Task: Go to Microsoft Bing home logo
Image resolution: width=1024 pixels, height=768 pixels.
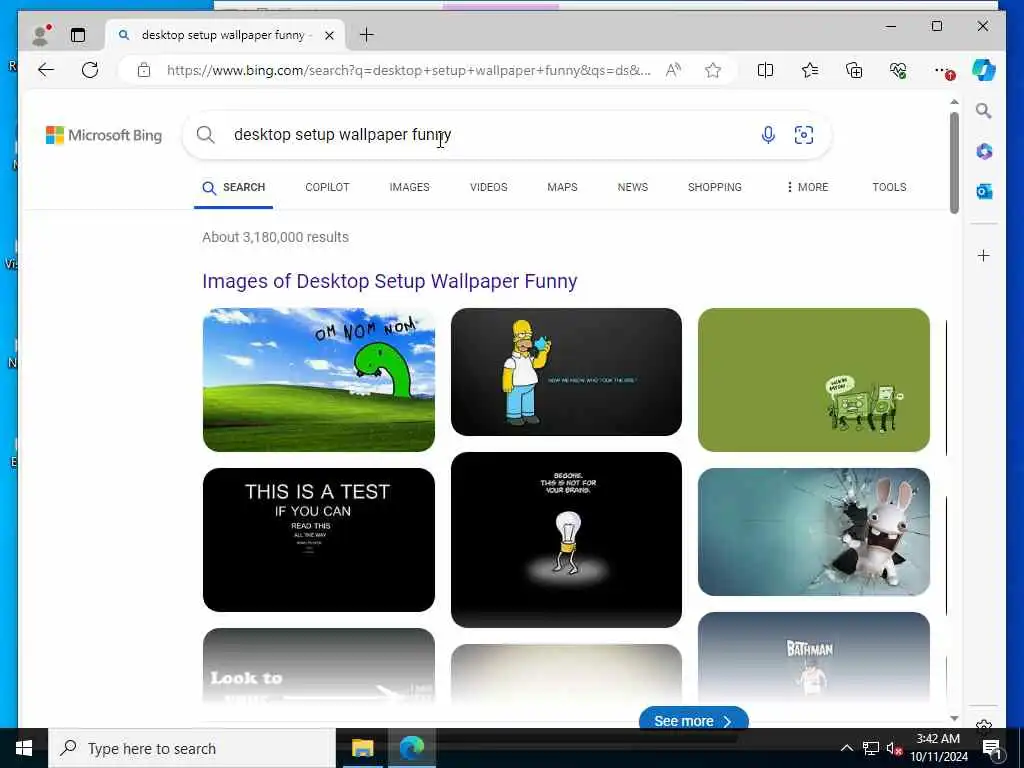Action: tap(104, 135)
